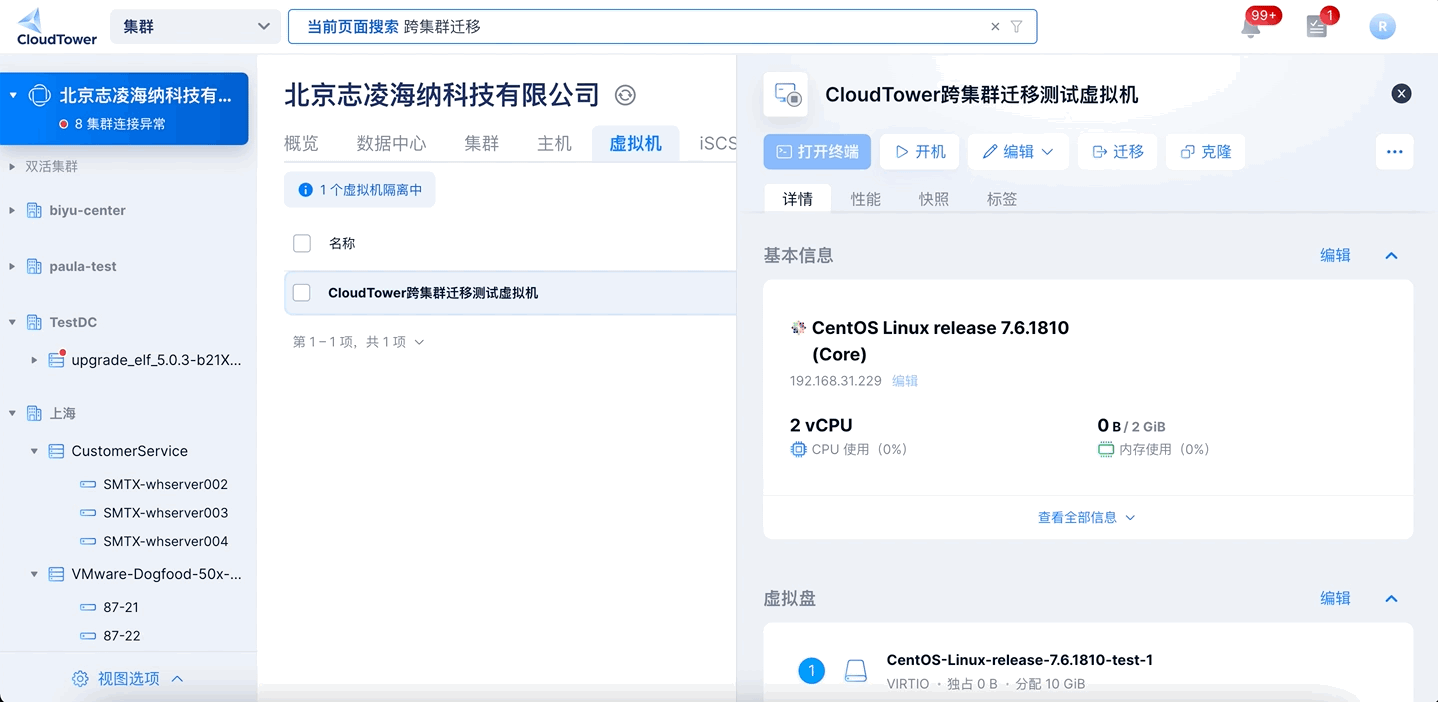The image size is (1438, 702).
Task: Open the 编辑 dropdown button in toolbar
Action: (x=1018, y=152)
